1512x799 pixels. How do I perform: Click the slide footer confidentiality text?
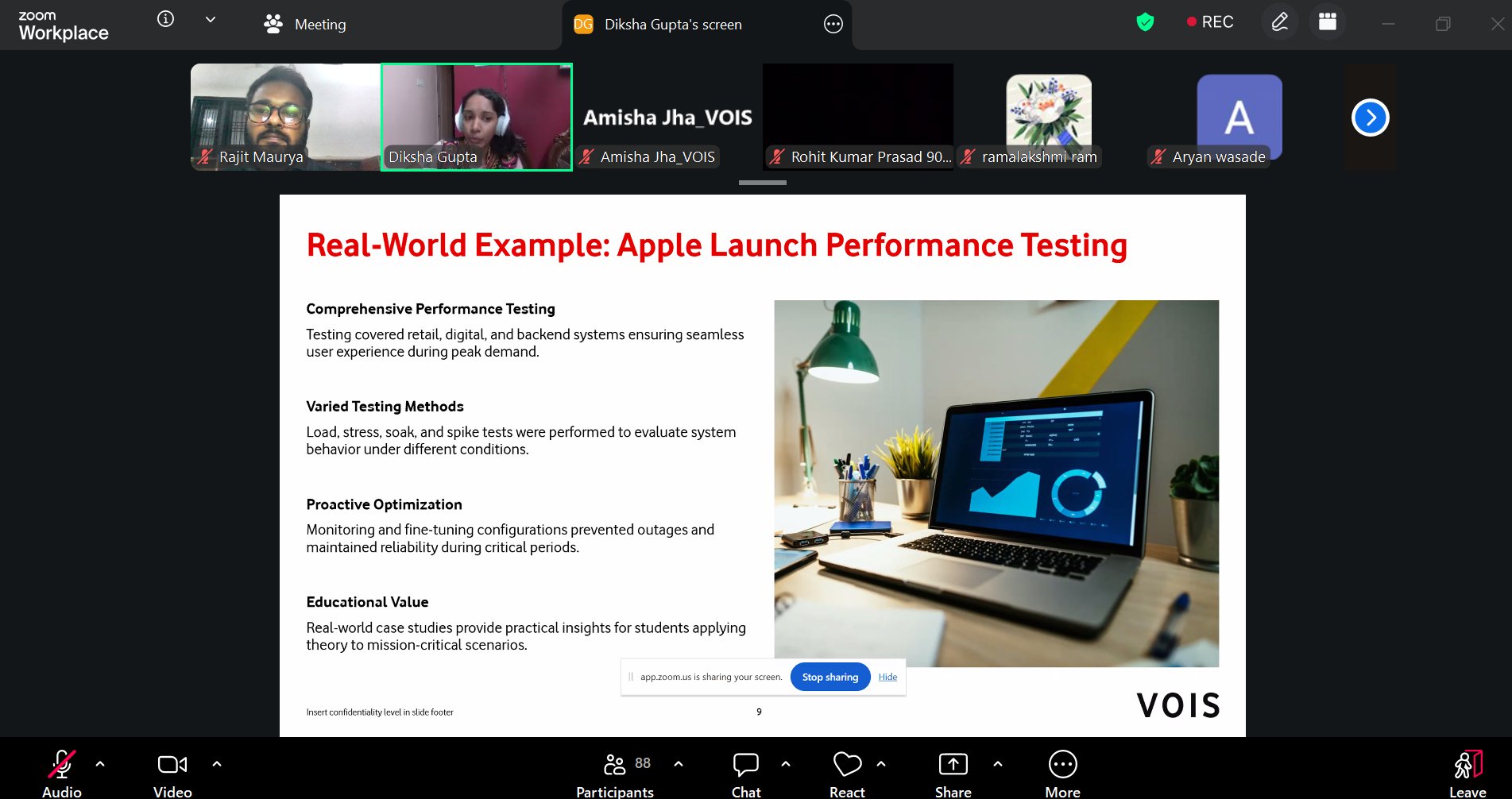(380, 712)
